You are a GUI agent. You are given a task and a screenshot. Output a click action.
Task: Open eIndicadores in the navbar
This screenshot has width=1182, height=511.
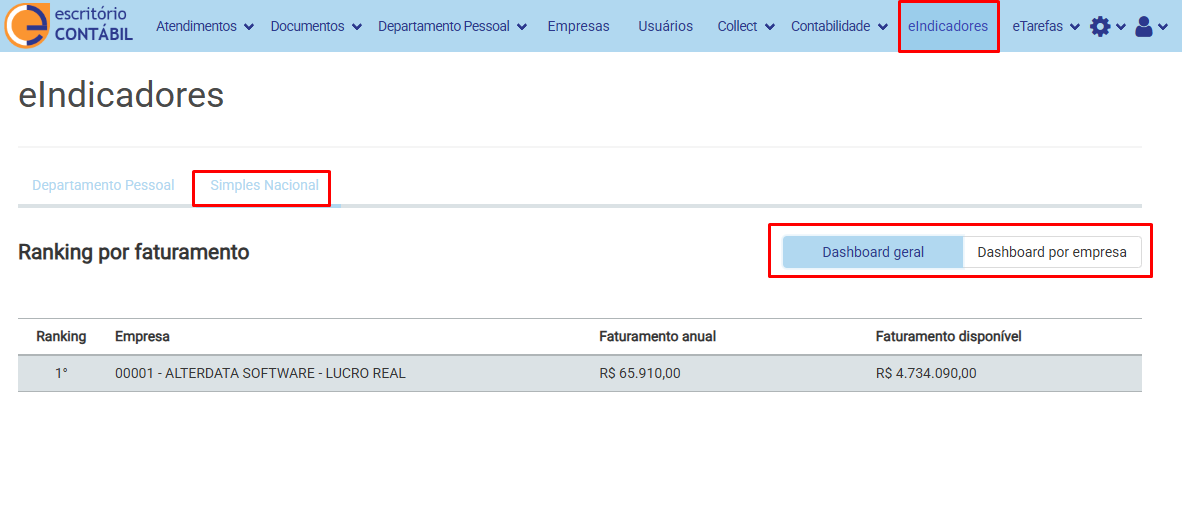(948, 26)
